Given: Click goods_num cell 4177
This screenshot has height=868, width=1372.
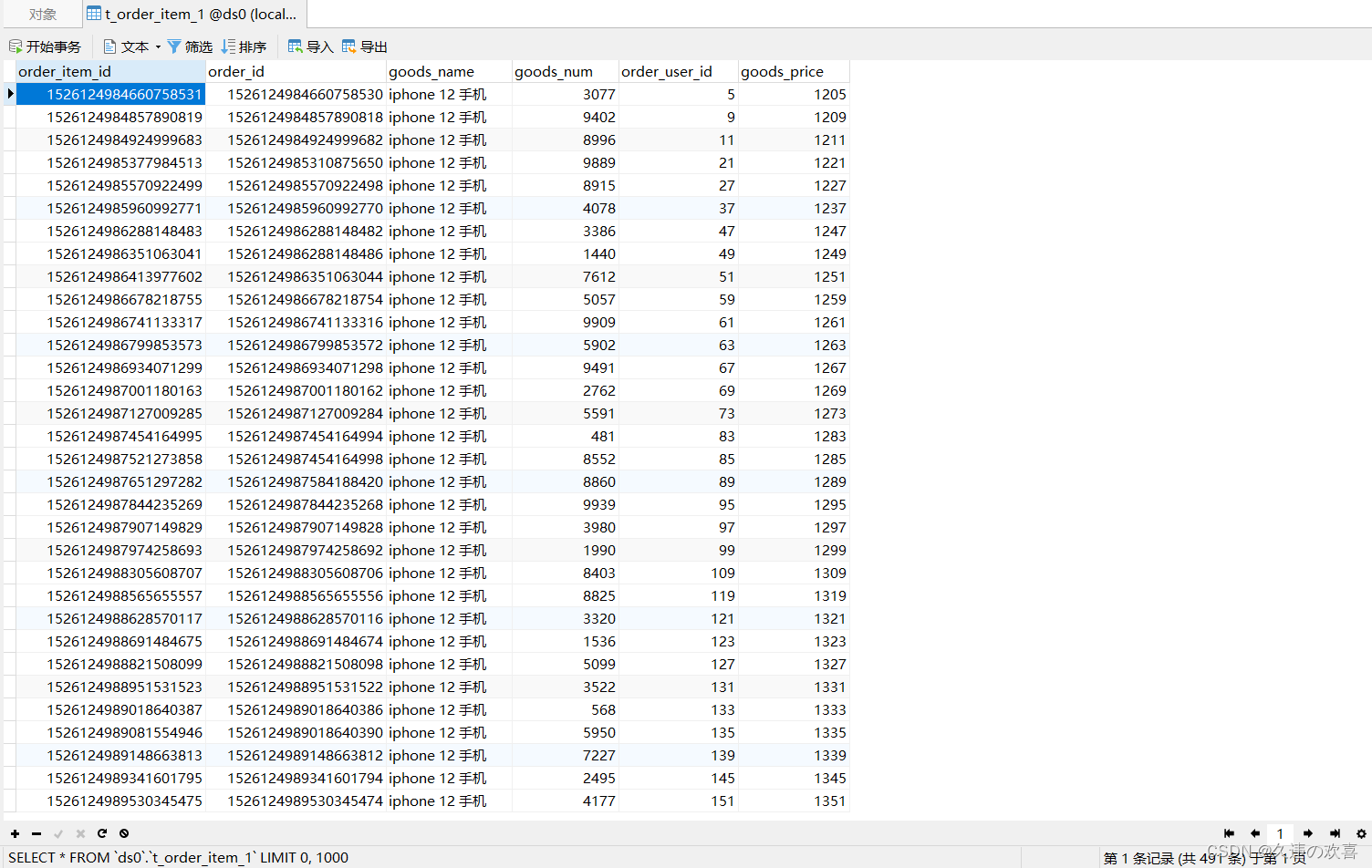Looking at the screenshot, I should (x=566, y=801).
